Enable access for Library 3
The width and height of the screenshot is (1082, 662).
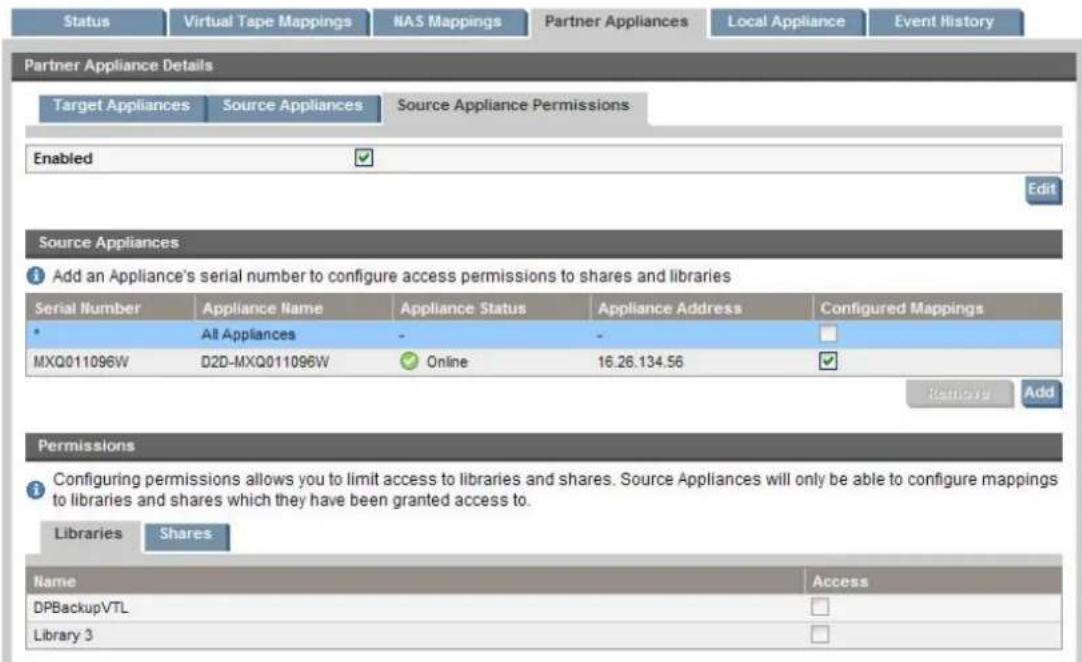click(820, 634)
